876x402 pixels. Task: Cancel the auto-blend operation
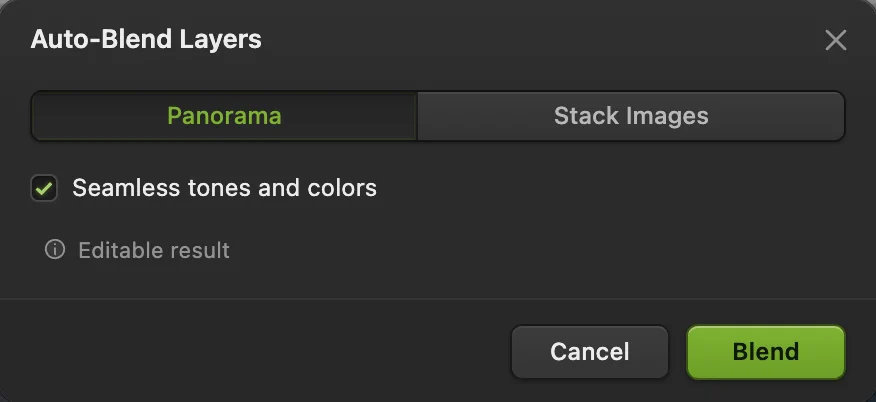pyautogui.click(x=590, y=352)
